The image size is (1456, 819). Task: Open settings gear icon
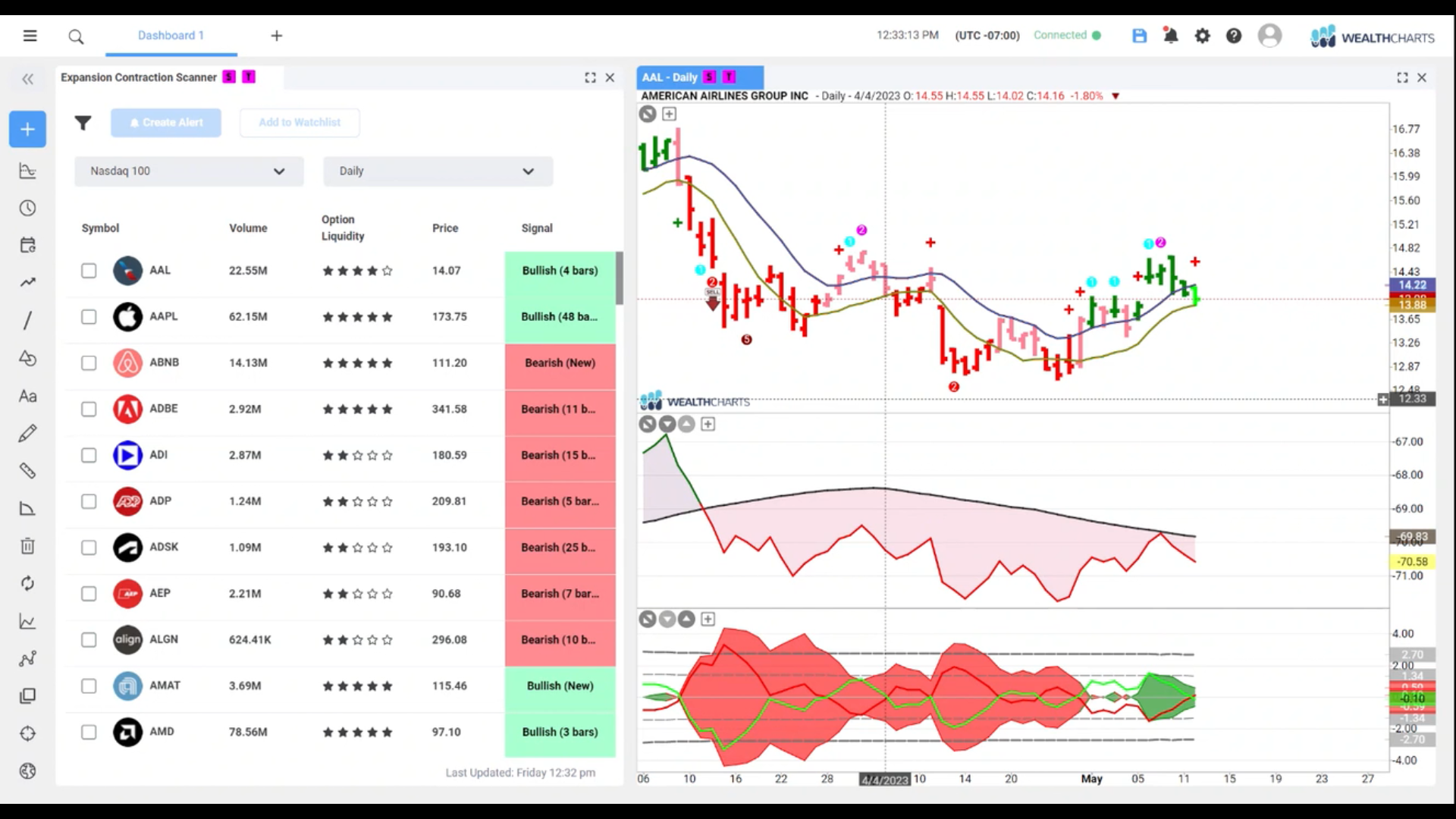[1203, 36]
